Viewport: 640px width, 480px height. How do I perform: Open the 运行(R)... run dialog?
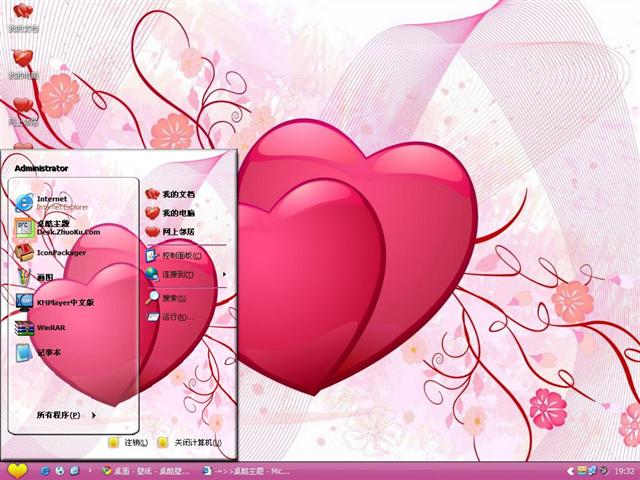click(170, 316)
